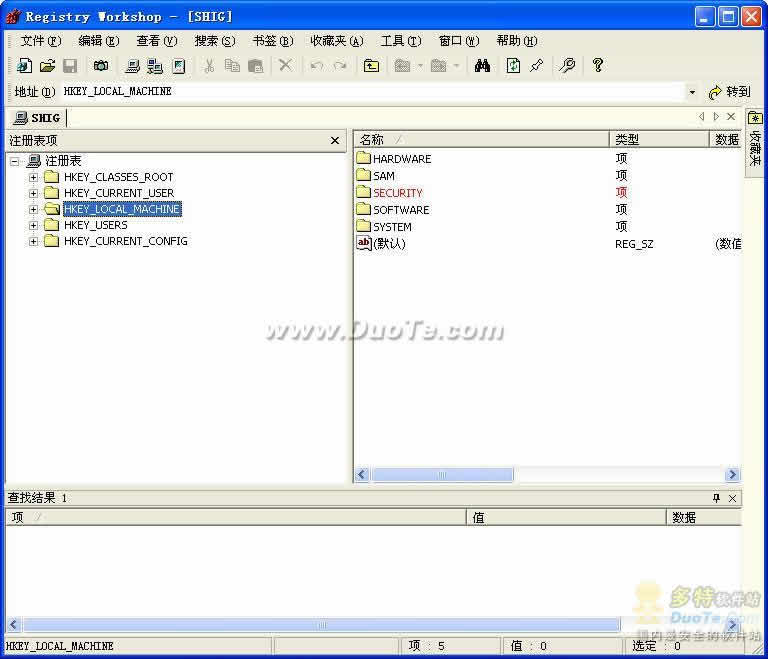Expand HKEY_LOCAL_MACHINE tree node

pyautogui.click(x=33, y=209)
